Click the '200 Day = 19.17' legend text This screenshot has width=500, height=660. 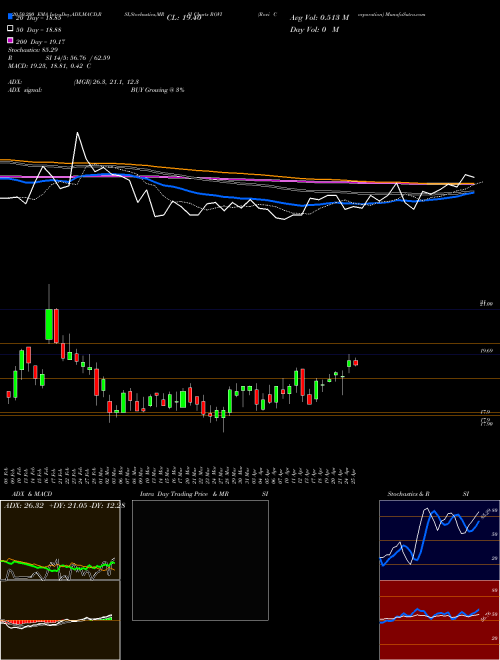[x=40, y=42]
